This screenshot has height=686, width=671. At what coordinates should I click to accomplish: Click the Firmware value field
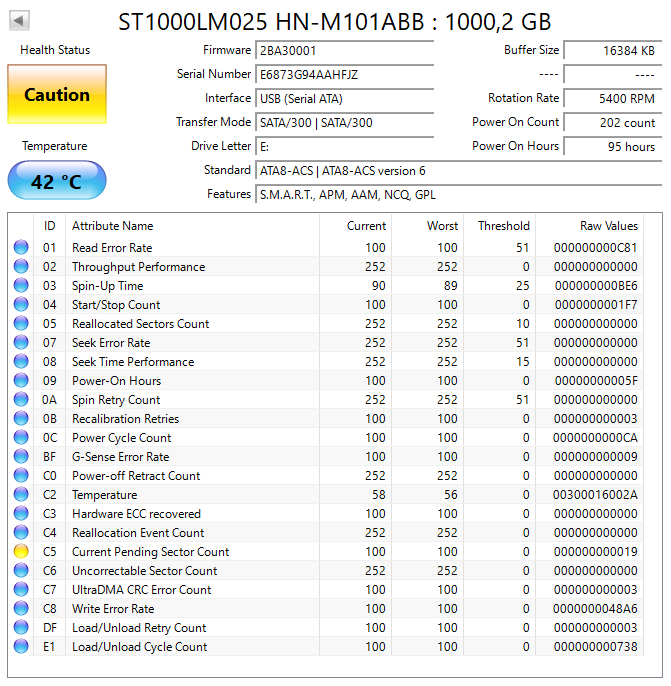344,50
